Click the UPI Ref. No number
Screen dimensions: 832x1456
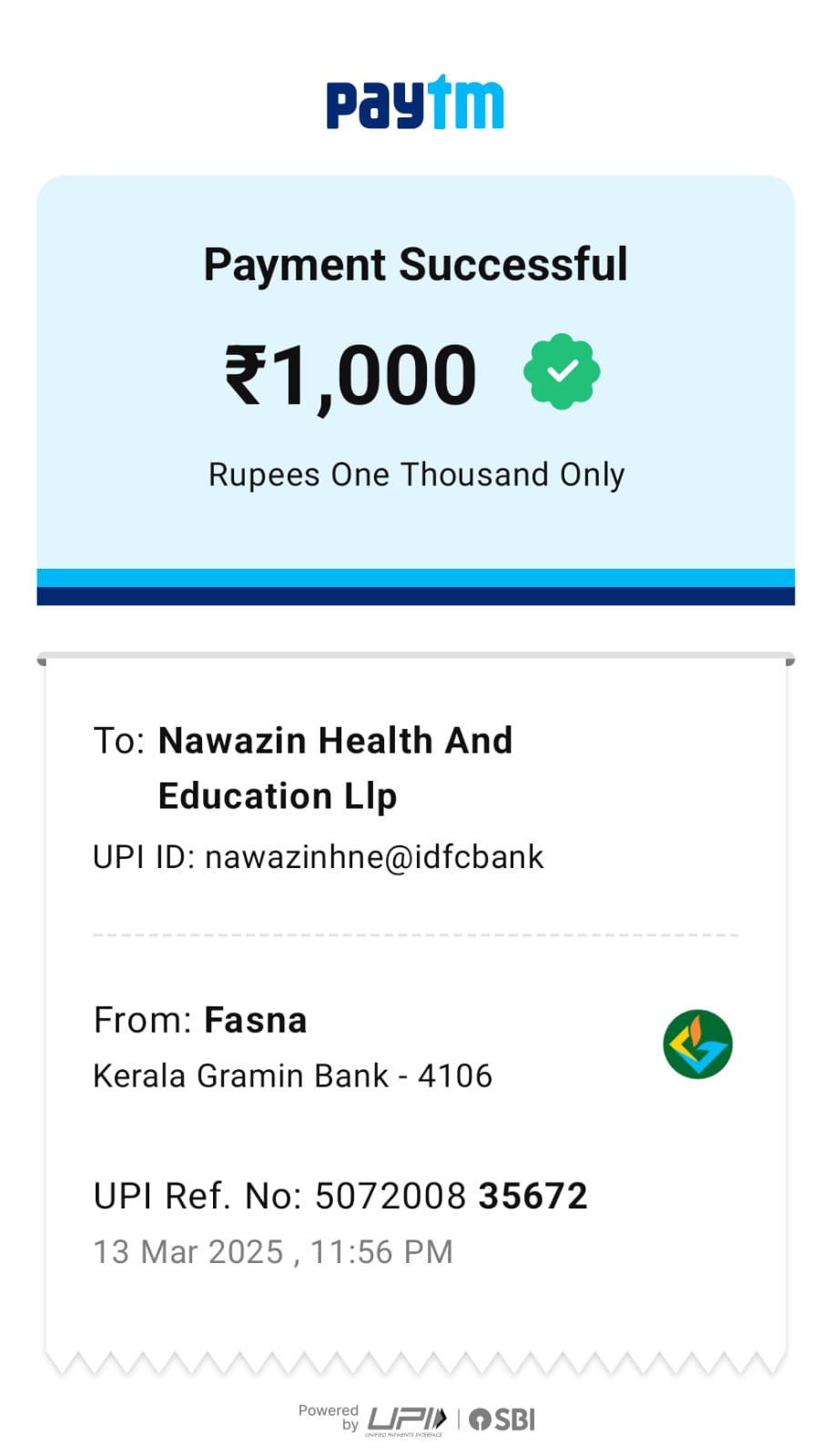pos(451,1196)
